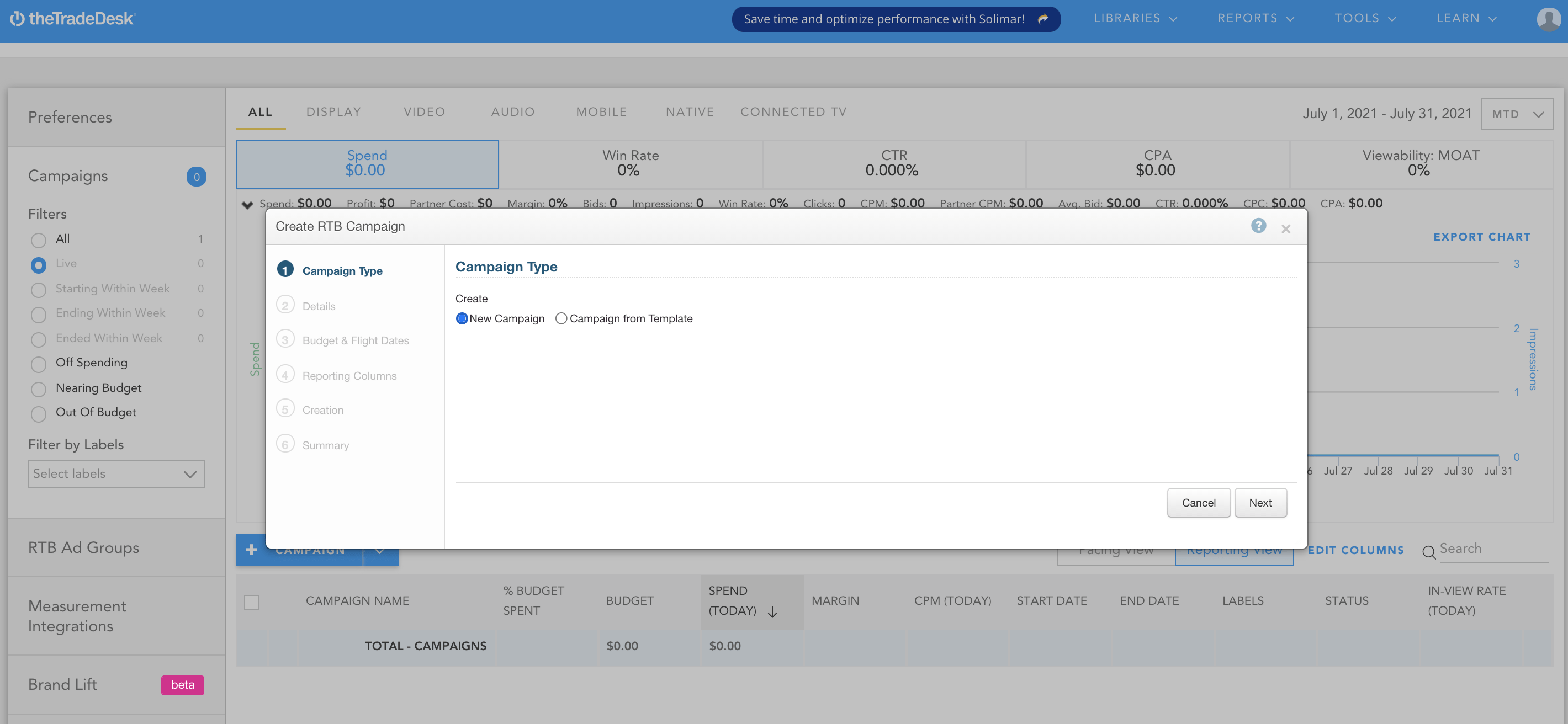Click the Campaign plus icon to create campaign
The image size is (1568, 724).
(251, 550)
